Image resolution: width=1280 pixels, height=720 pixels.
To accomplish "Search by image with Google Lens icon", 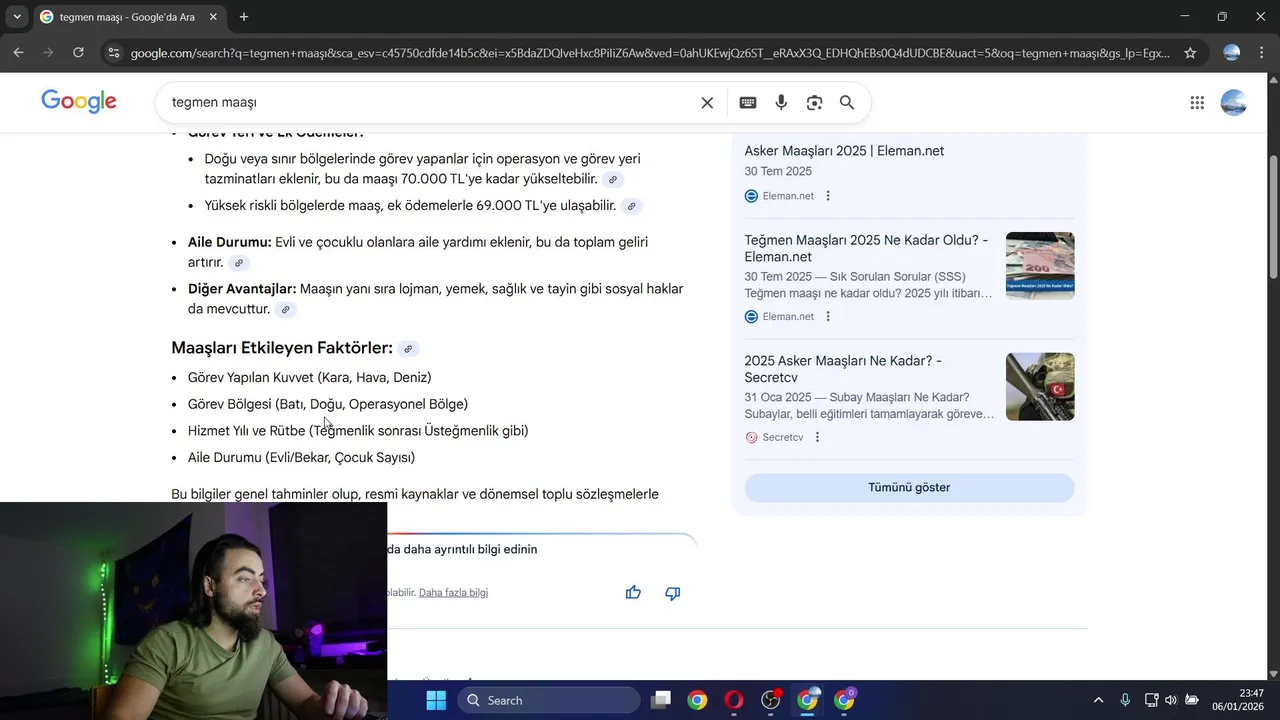I will [x=814, y=102].
